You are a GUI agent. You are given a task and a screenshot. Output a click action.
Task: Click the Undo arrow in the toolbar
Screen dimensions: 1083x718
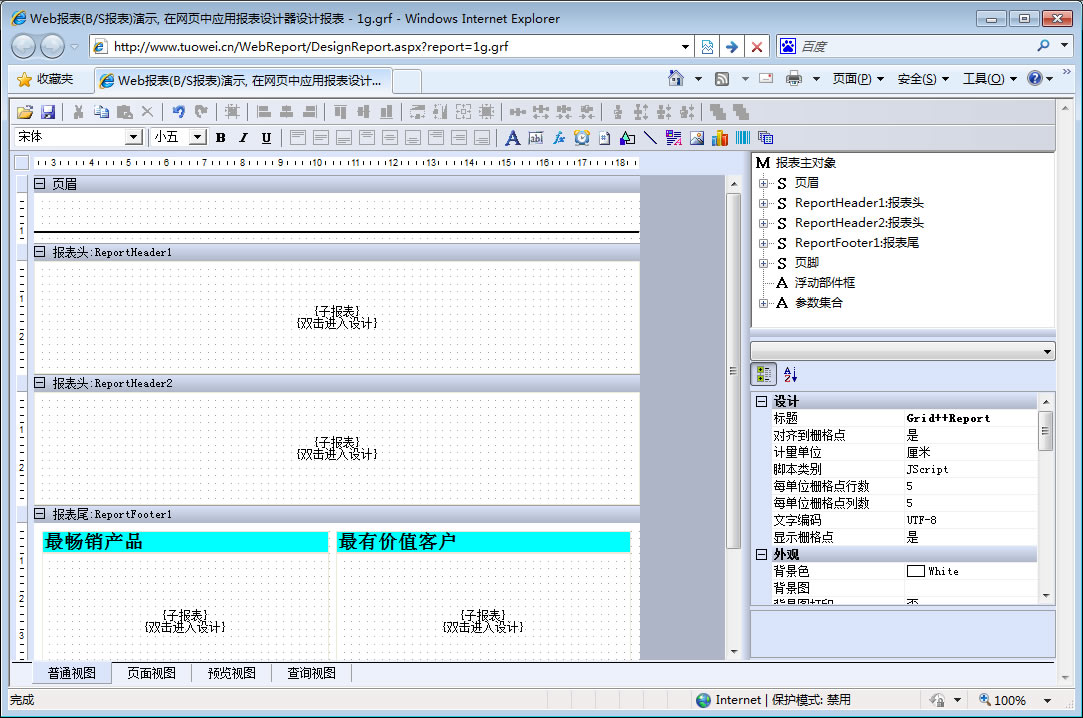pos(178,112)
